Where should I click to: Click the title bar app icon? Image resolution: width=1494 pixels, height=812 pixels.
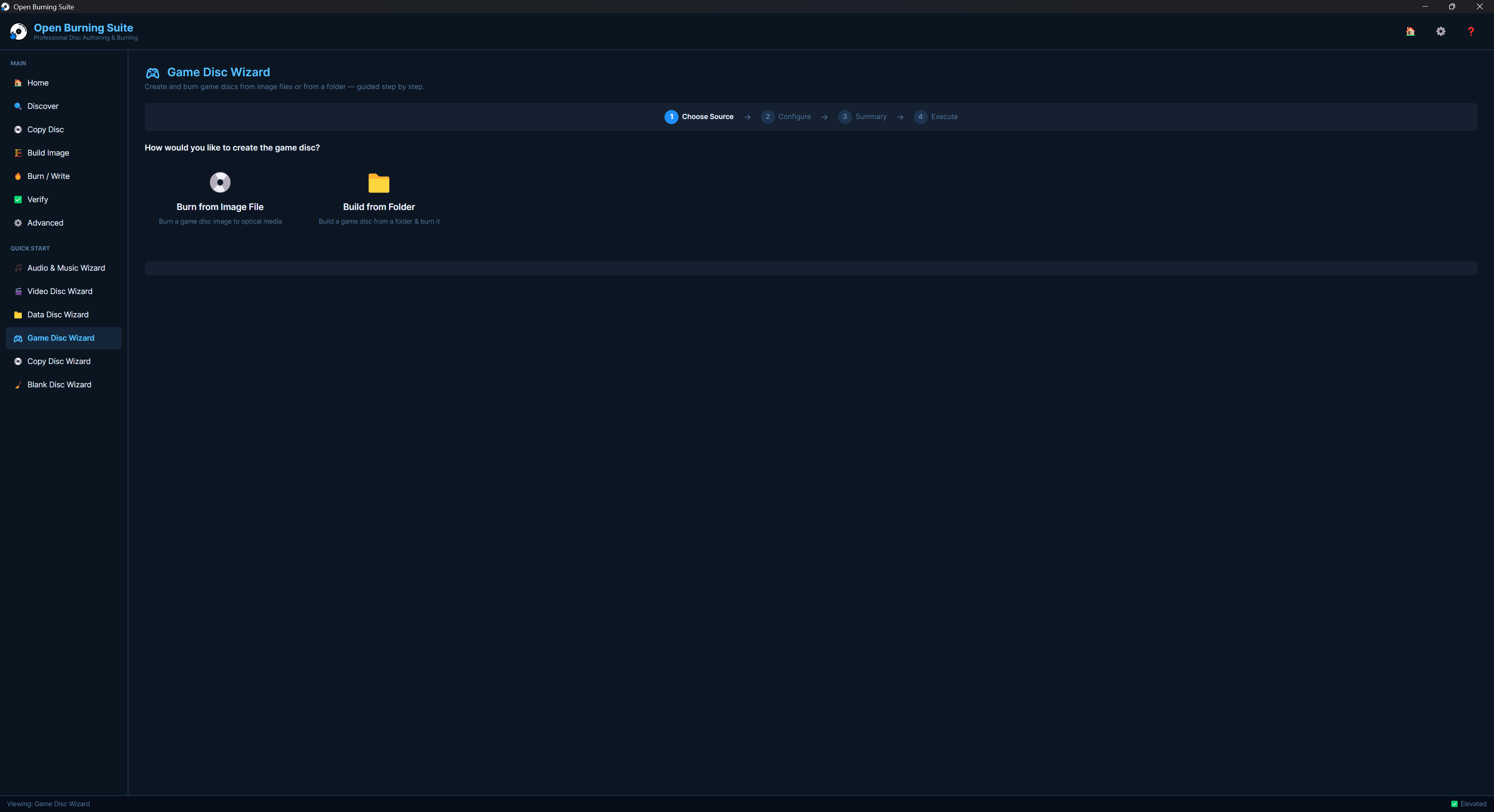pos(5,7)
